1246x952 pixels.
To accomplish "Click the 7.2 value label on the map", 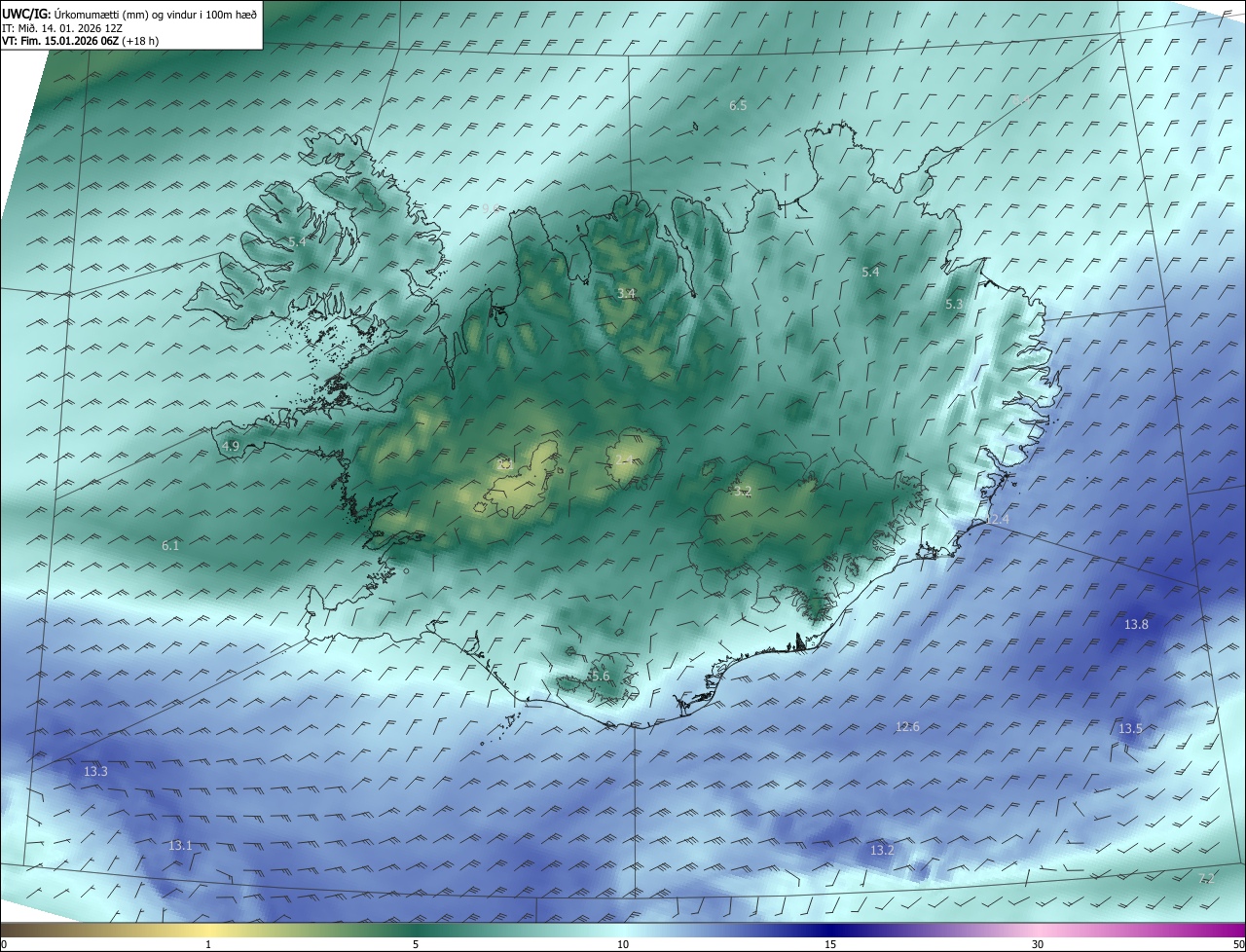I will (1206, 878).
